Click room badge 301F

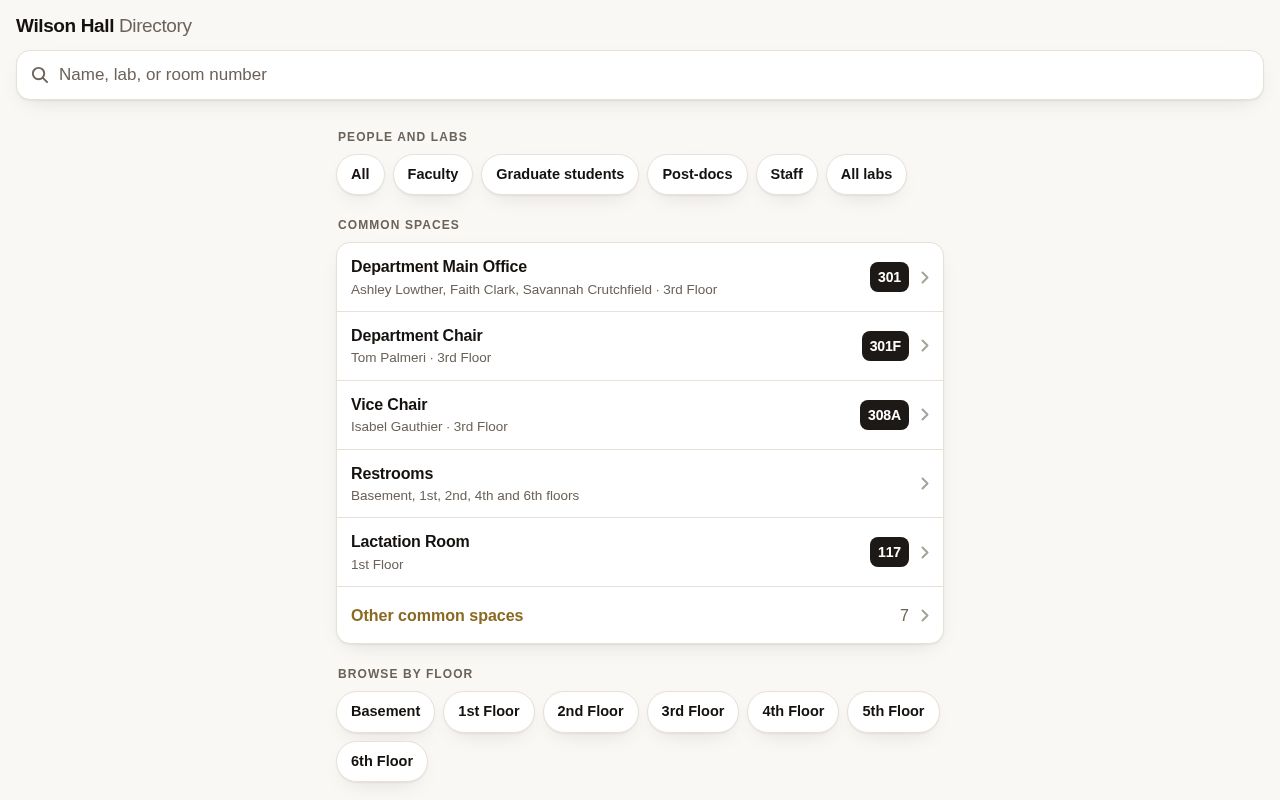tap(885, 346)
